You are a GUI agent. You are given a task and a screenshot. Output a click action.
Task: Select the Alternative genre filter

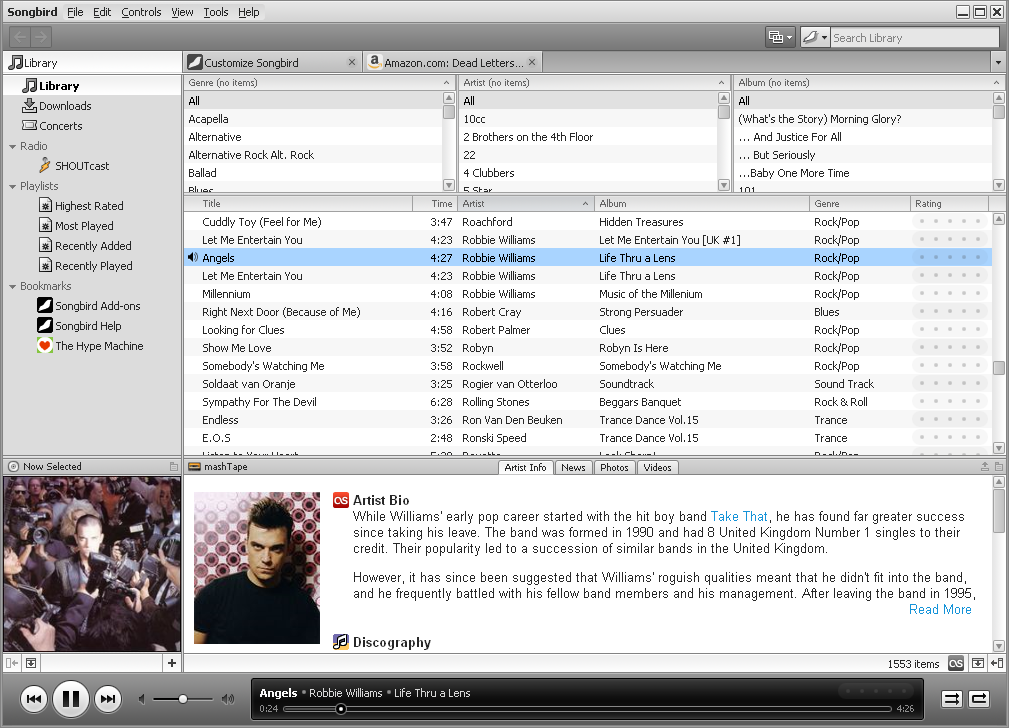point(313,136)
